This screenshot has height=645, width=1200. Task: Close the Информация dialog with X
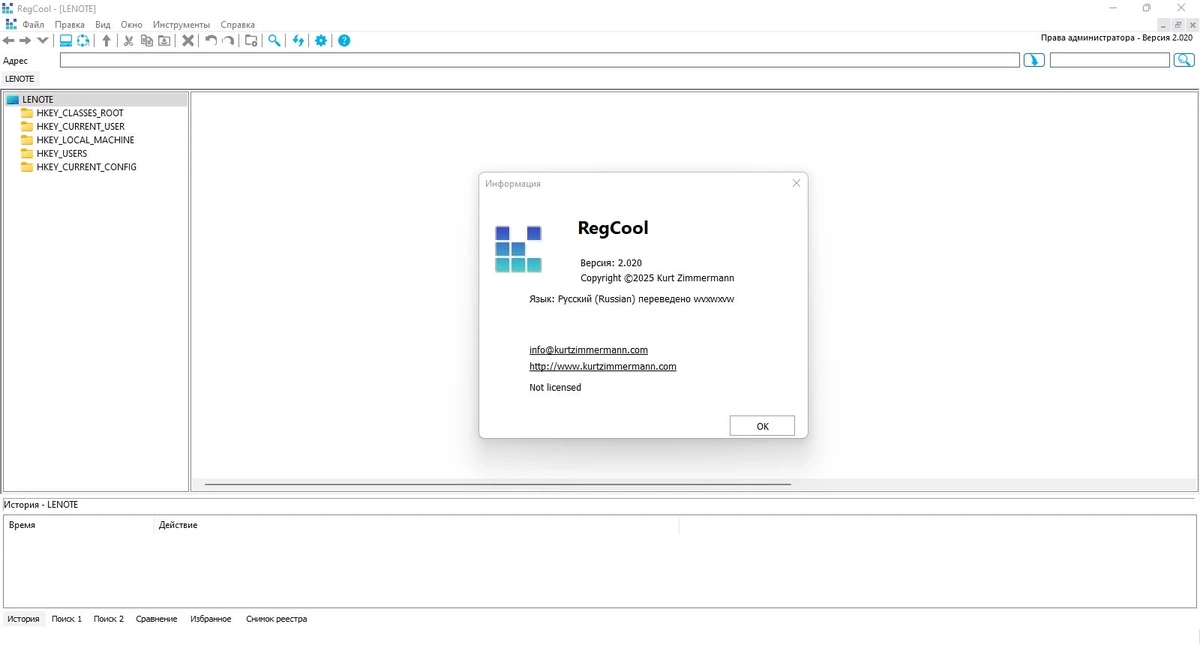coord(796,183)
